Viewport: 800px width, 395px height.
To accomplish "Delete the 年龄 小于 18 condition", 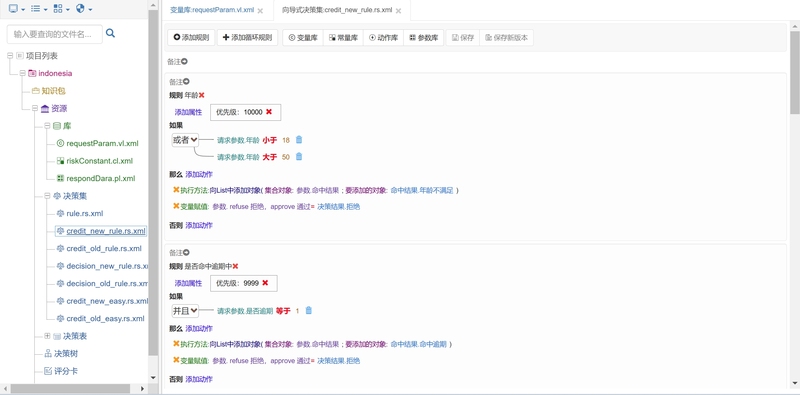I will click(x=299, y=139).
